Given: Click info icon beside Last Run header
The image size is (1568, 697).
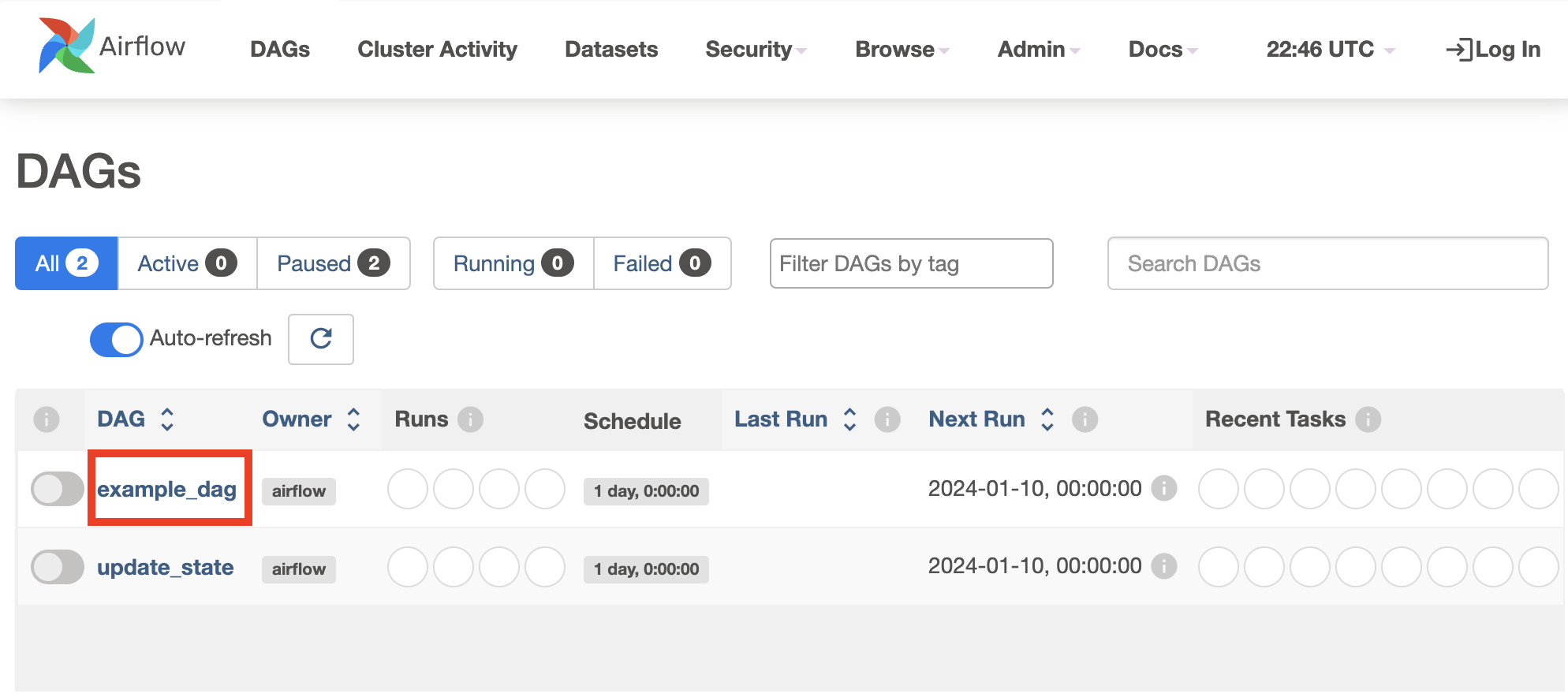Looking at the screenshot, I should pyautogui.click(x=887, y=419).
